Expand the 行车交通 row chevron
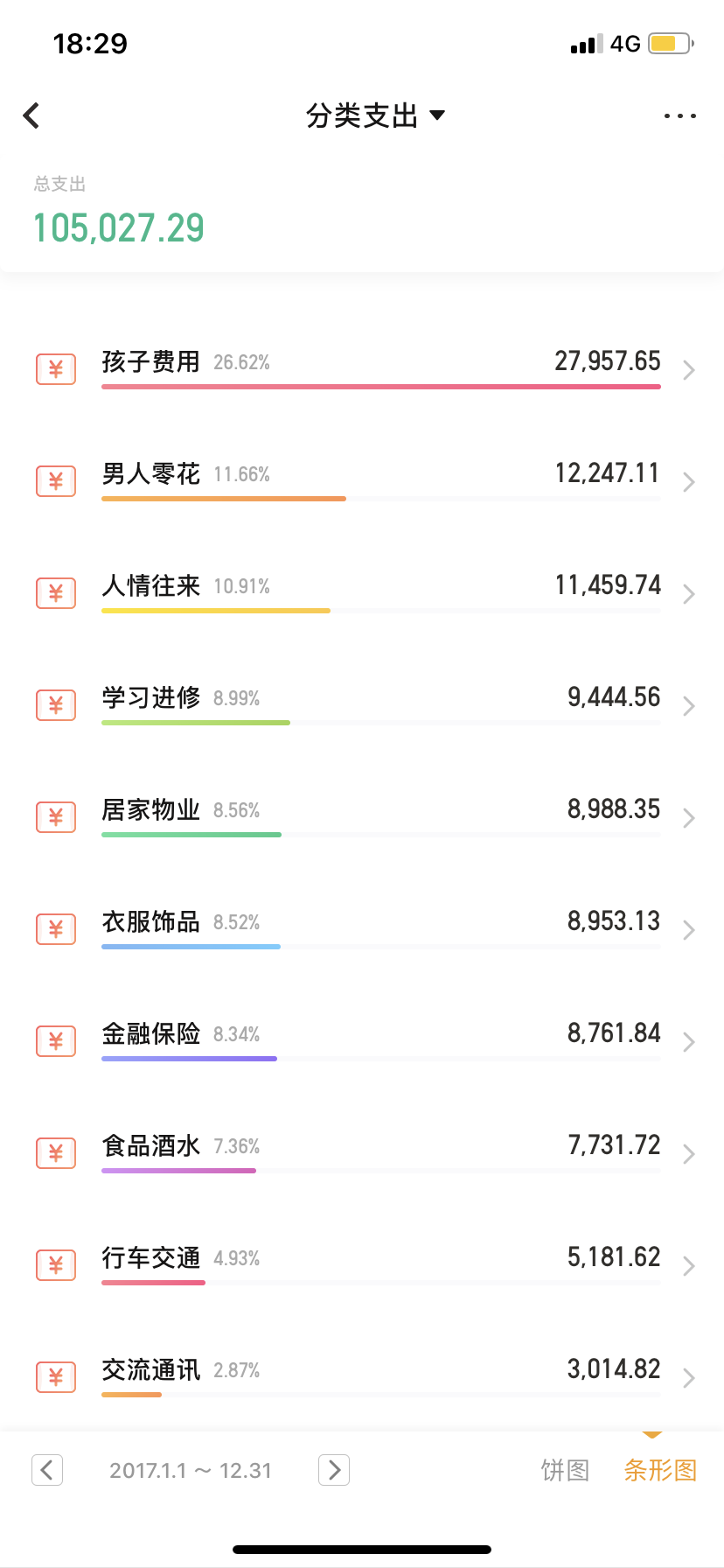Image resolution: width=724 pixels, height=1568 pixels. click(x=689, y=1266)
